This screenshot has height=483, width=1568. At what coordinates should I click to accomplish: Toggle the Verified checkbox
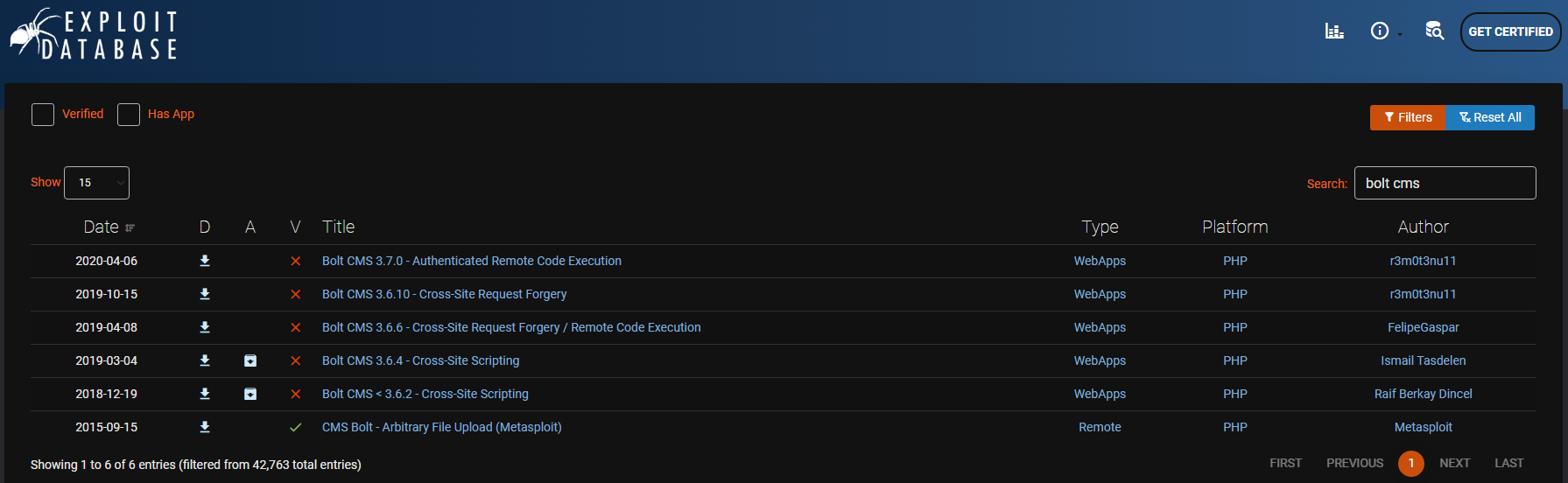(x=43, y=115)
